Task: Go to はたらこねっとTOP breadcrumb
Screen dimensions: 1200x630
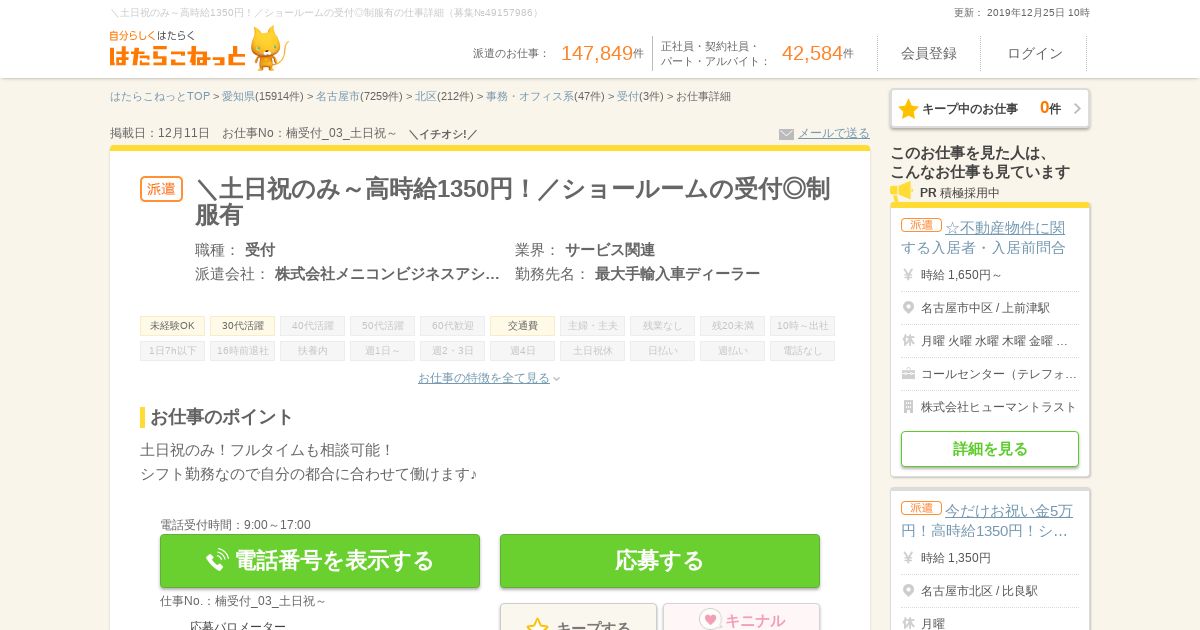Action: point(160,97)
